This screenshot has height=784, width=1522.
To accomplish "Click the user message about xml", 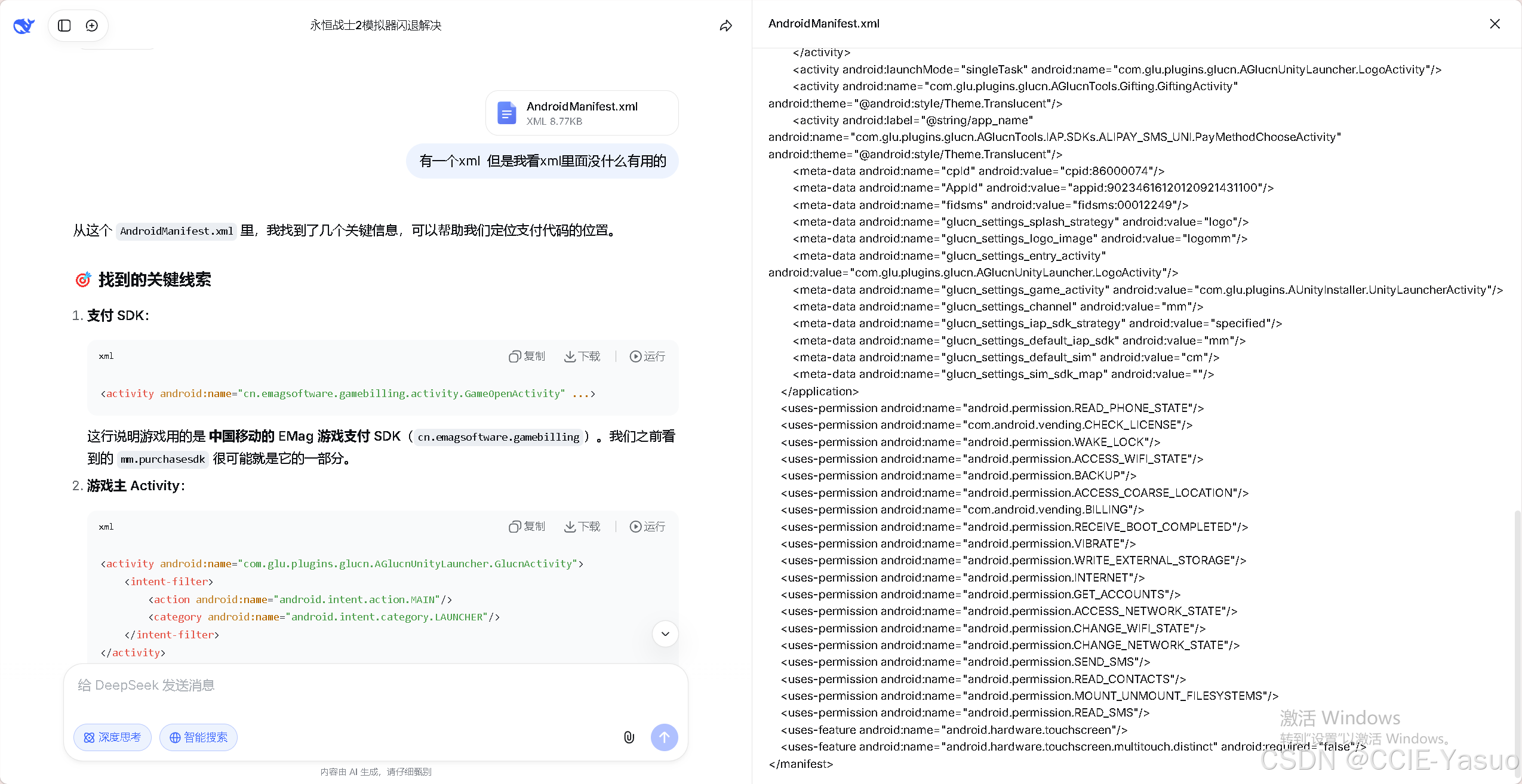I will click(x=542, y=161).
